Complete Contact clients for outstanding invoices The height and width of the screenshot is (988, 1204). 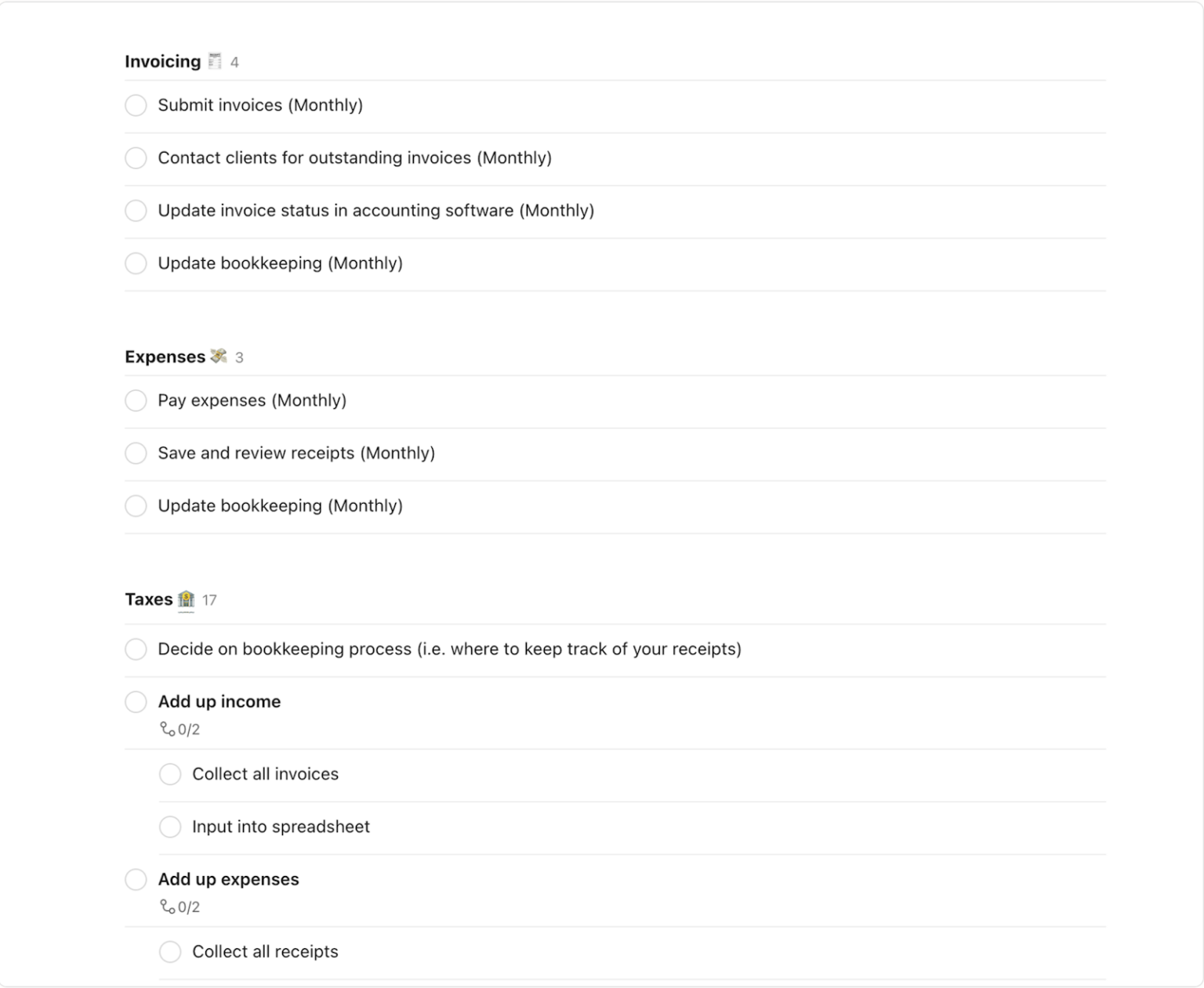click(x=136, y=157)
